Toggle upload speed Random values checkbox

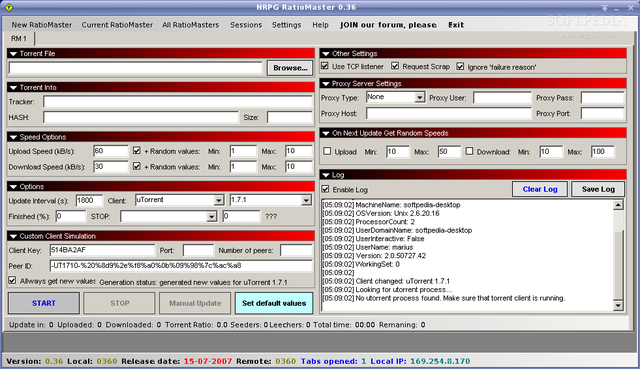coord(137,151)
